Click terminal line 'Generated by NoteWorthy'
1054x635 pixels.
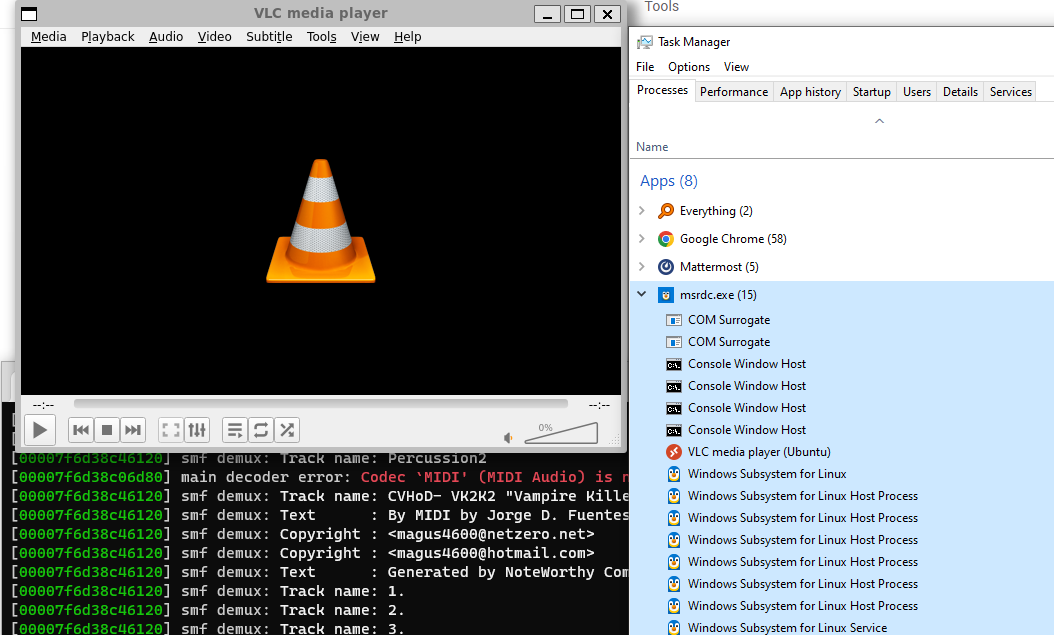320,572
